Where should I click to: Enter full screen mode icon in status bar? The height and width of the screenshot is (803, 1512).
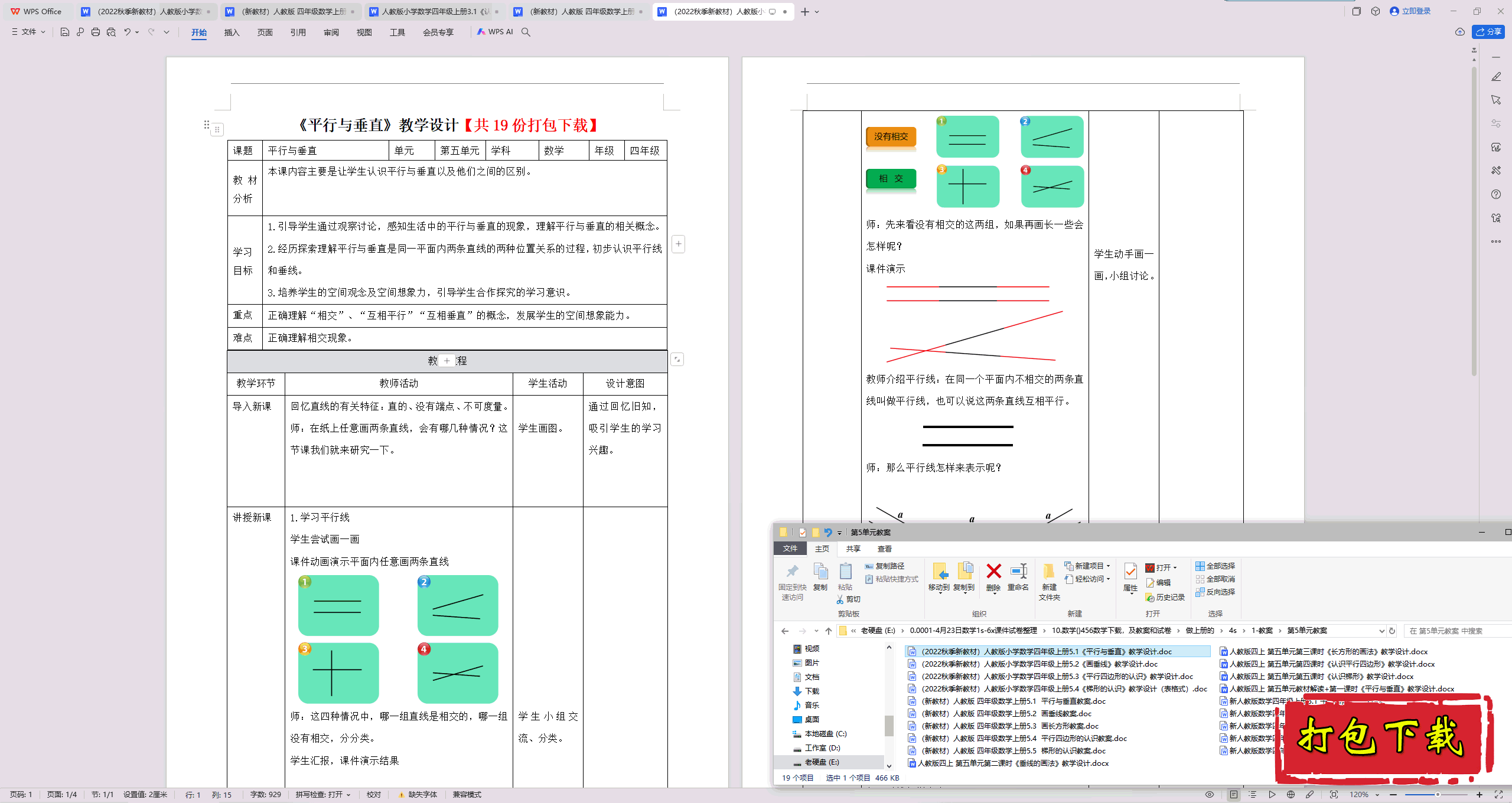(1498, 795)
